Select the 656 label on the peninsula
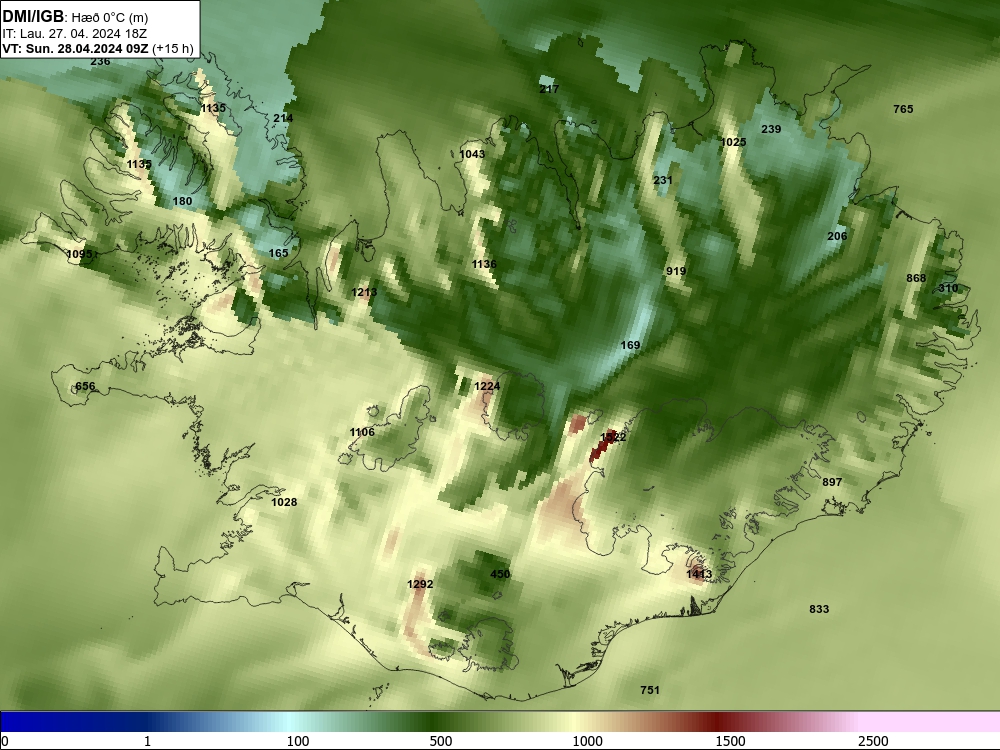The image size is (1000, 750). click(85, 386)
